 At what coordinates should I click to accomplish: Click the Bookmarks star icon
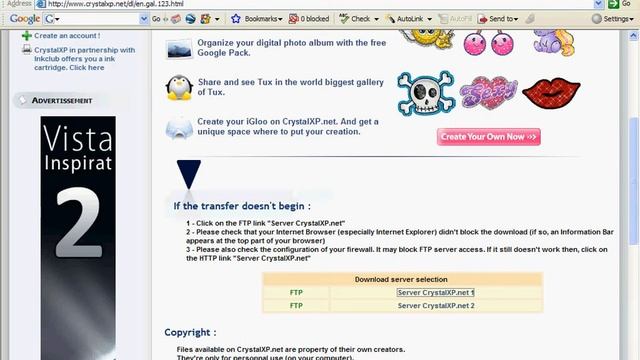coord(236,18)
